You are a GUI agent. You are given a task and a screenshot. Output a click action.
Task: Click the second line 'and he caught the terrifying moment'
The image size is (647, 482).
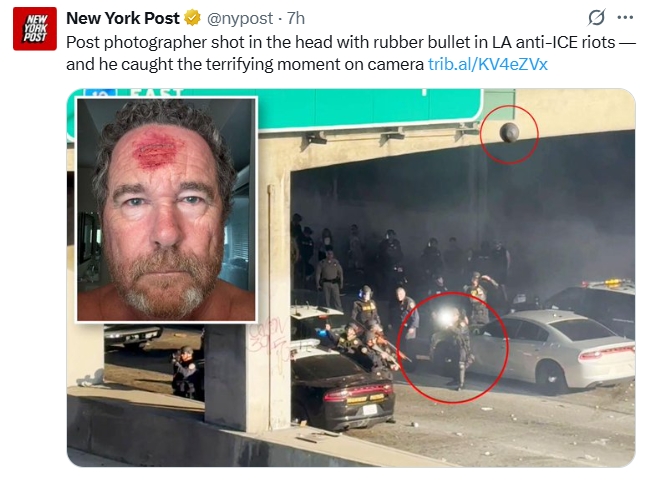[245, 64]
